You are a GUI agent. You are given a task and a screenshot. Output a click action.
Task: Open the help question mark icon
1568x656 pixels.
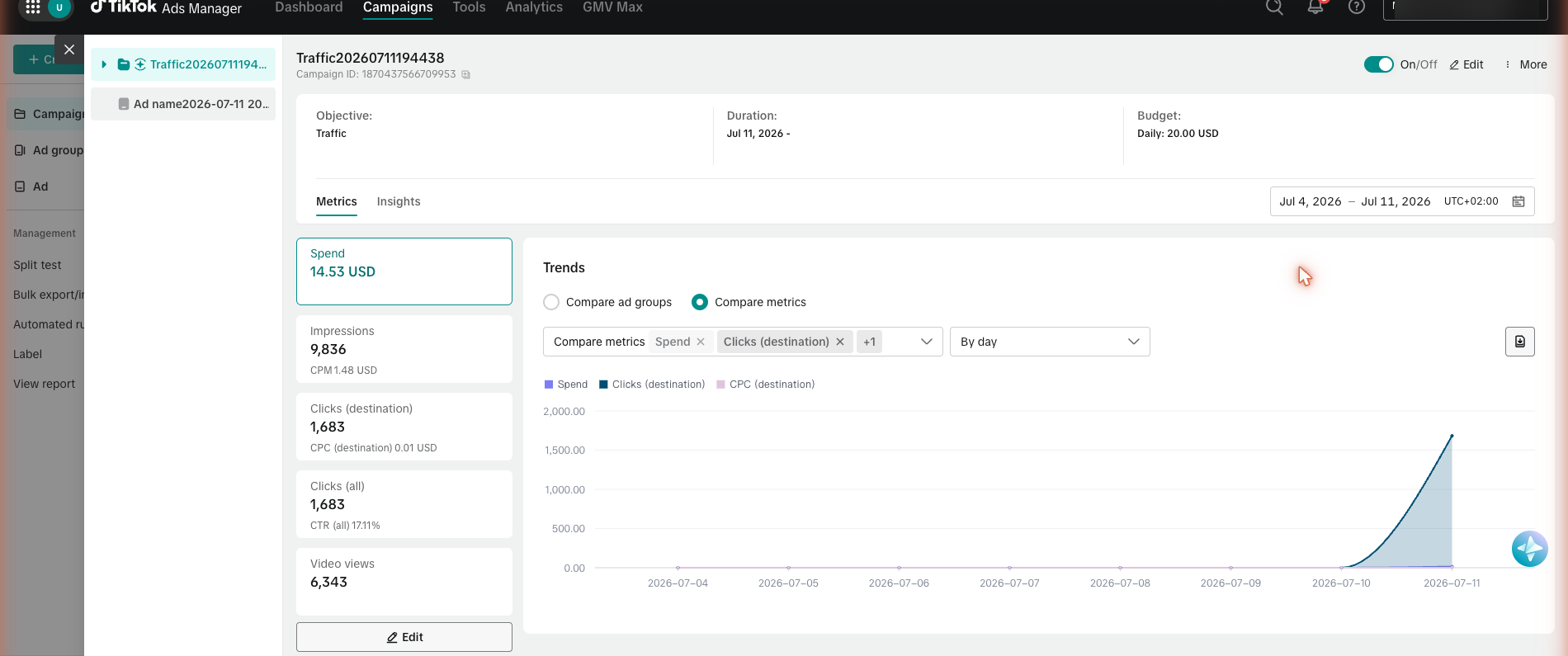[1357, 7]
